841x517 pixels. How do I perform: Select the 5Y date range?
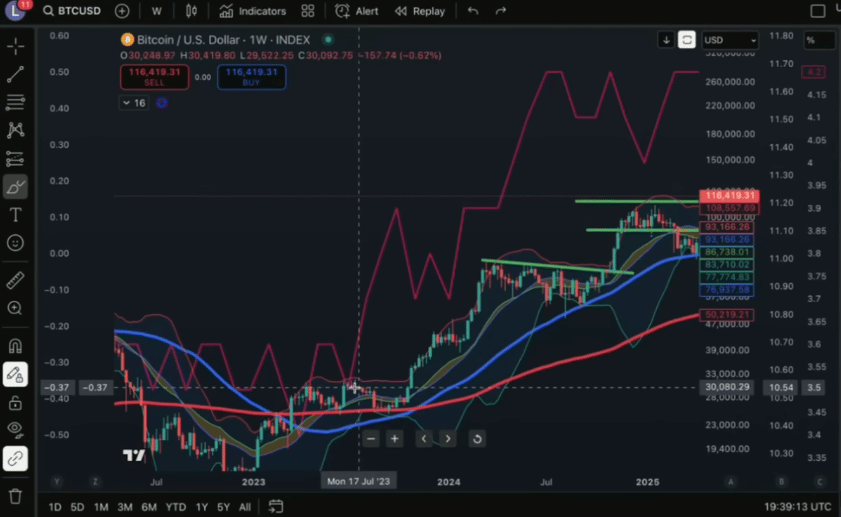click(x=224, y=507)
